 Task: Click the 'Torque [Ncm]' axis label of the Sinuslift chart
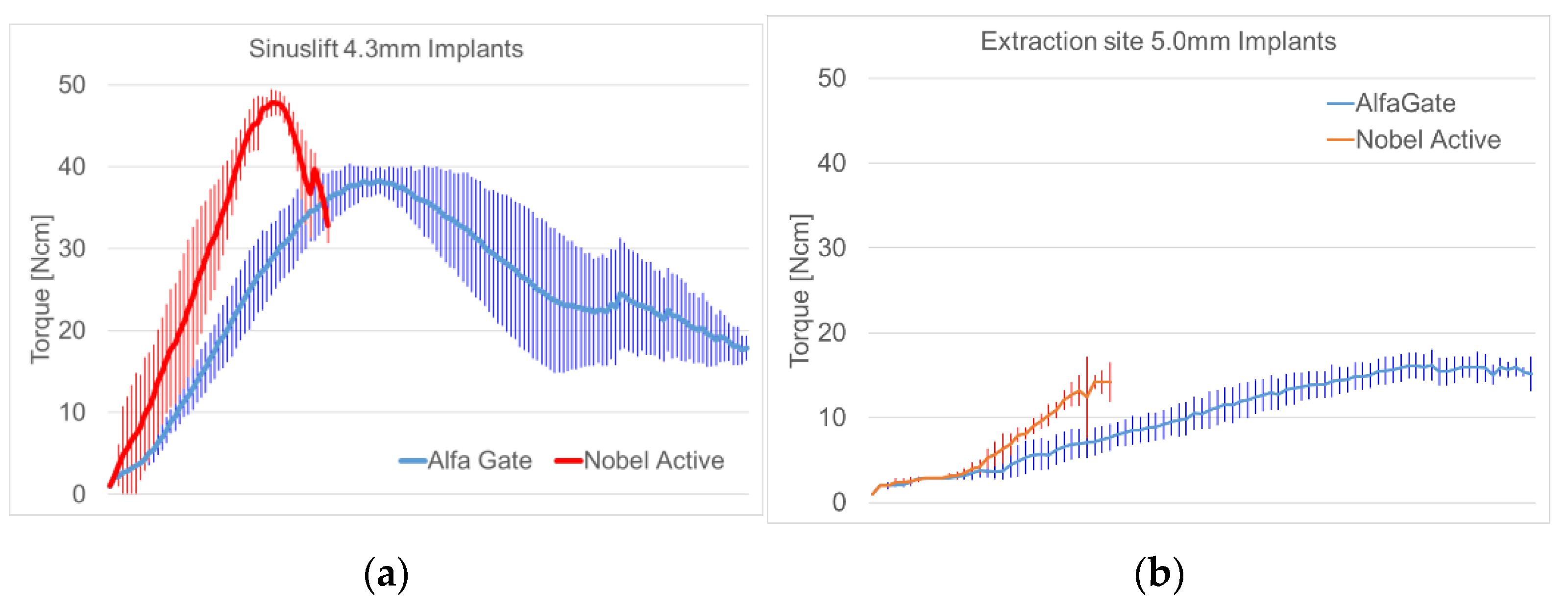tap(41, 289)
